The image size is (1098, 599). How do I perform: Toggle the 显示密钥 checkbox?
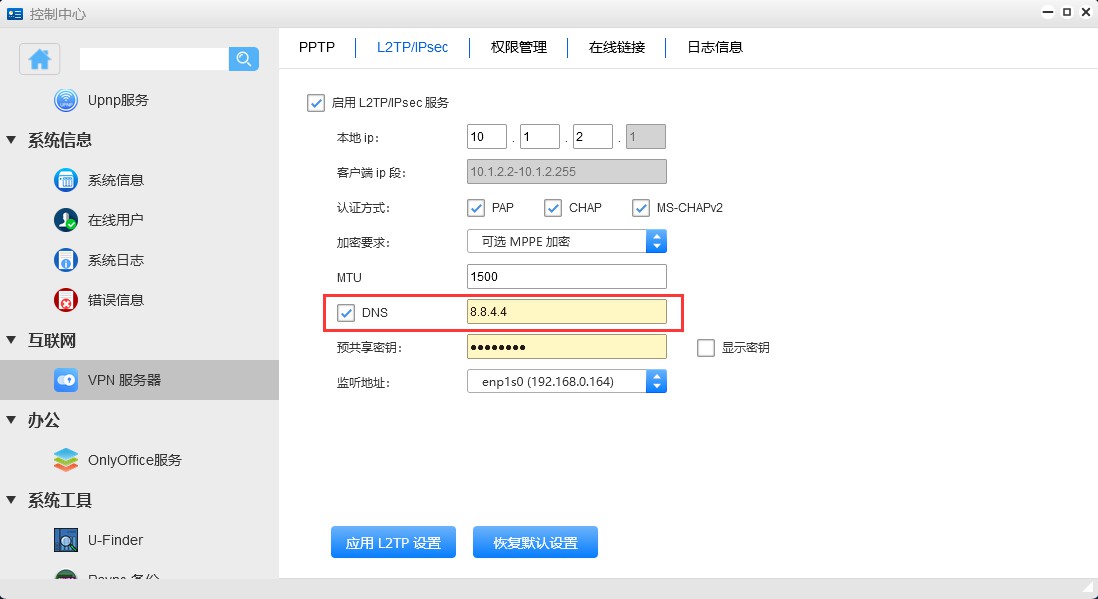706,348
